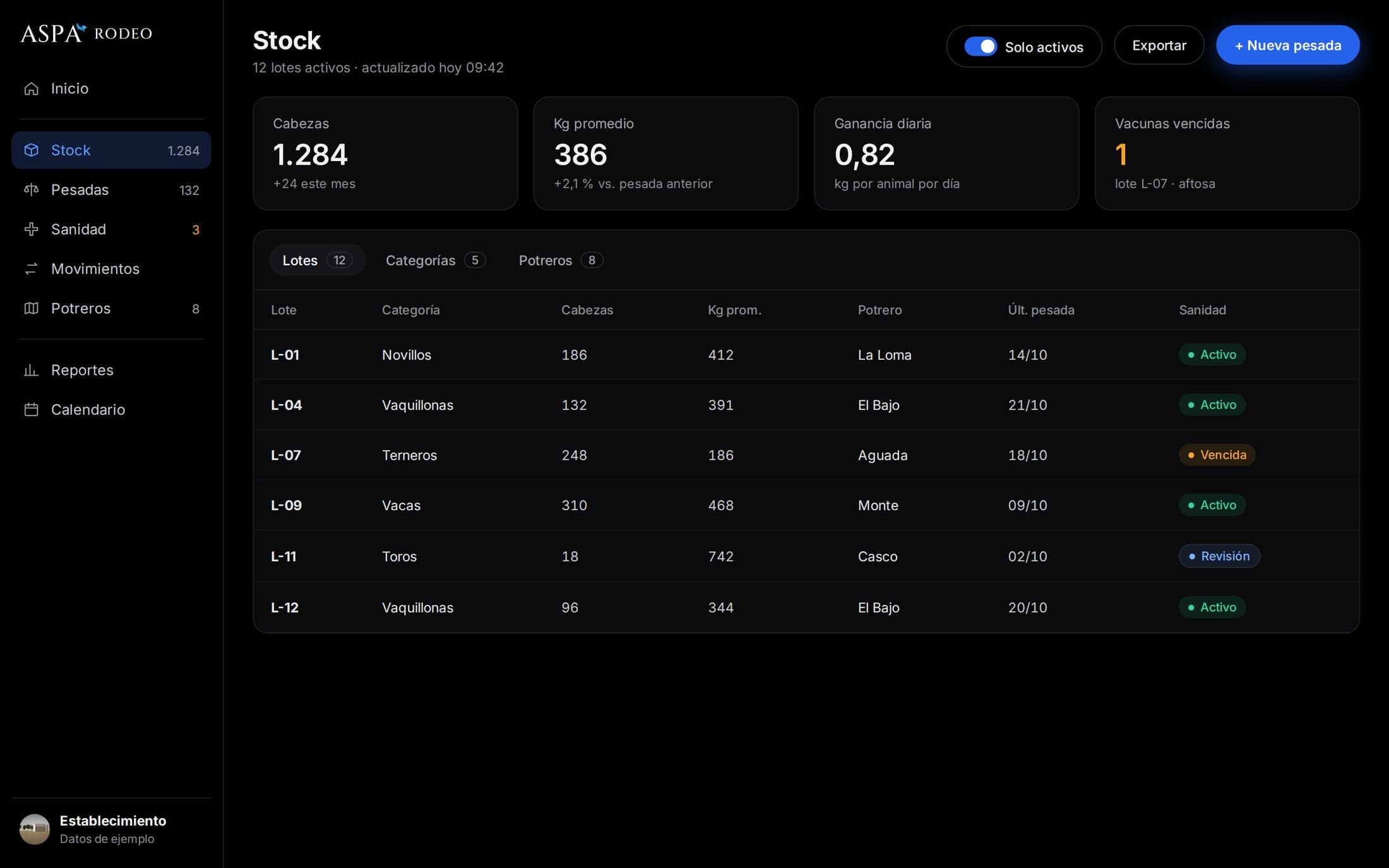This screenshot has height=868, width=1389.
Task: Click the Categoría column header
Action: pyautogui.click(x=410, y=310)
